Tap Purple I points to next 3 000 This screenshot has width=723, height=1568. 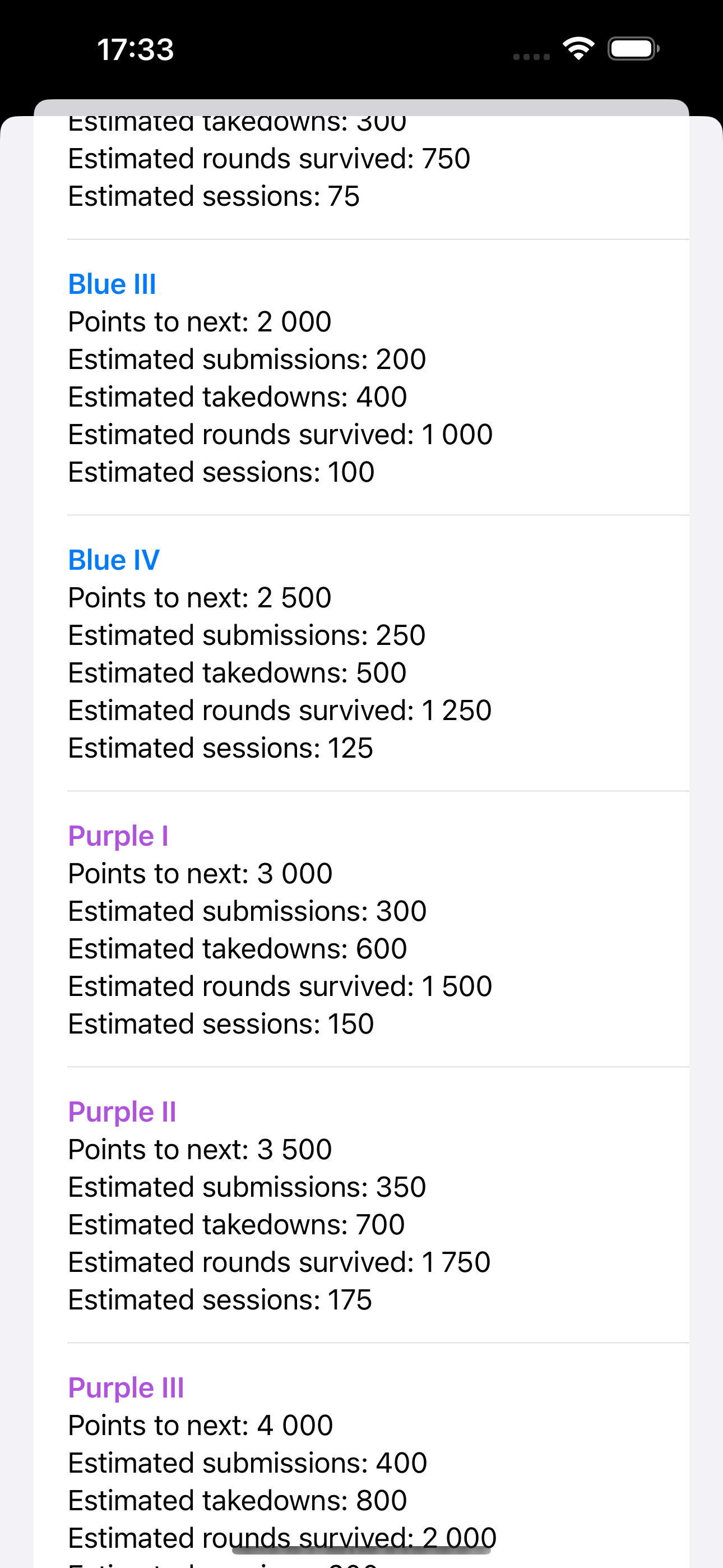coord(200,874)
